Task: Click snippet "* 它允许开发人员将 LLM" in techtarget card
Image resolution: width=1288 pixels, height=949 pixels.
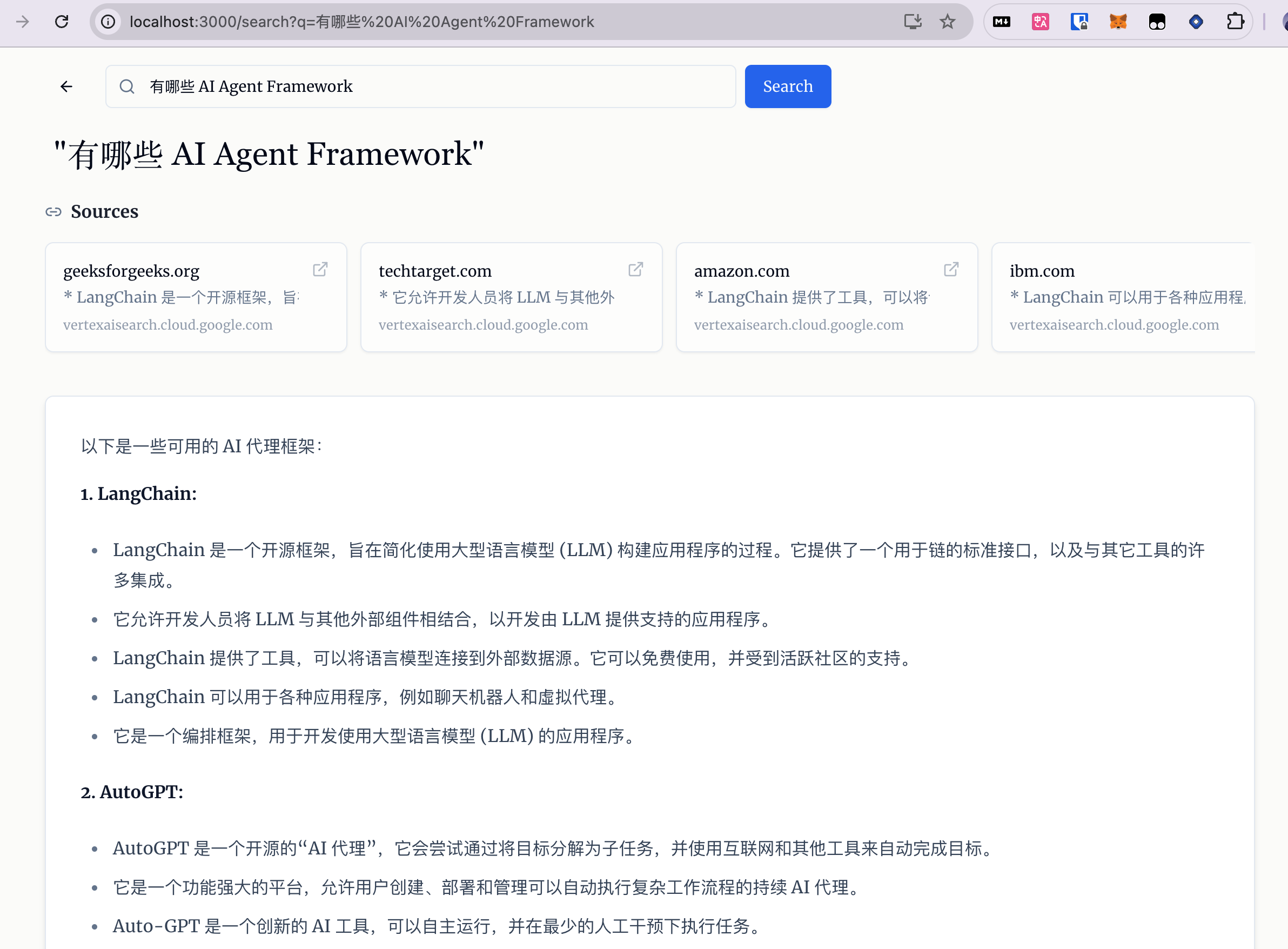Action: [497, 297]
